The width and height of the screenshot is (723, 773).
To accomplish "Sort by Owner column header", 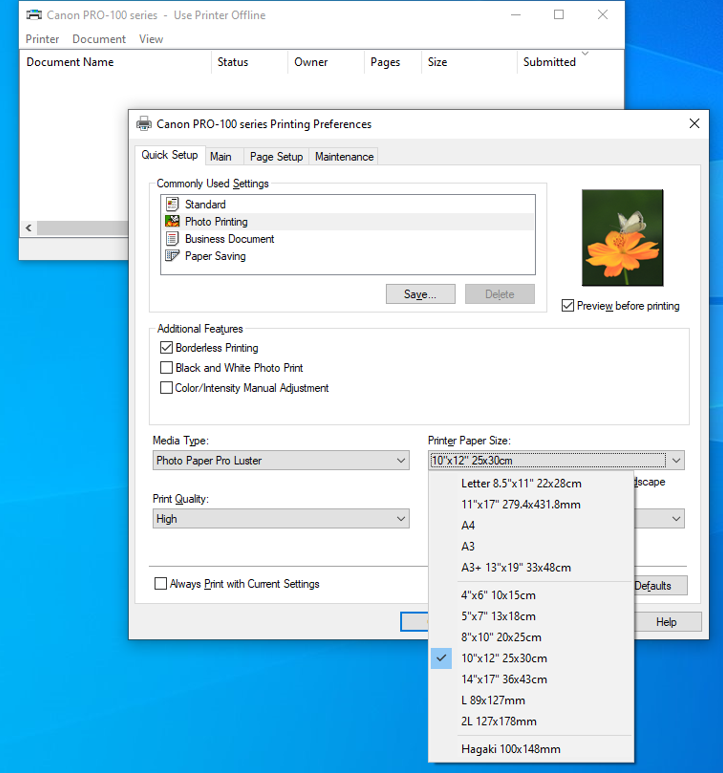I will click(x=326, y=62).
